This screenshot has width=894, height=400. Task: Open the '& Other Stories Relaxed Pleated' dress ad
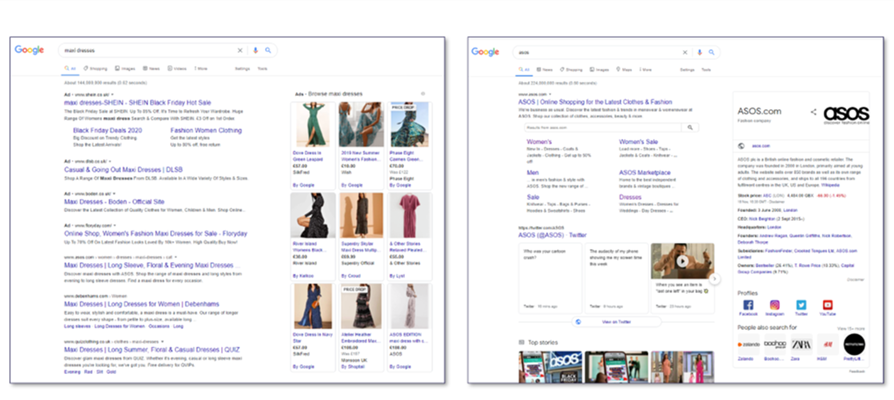409,236
